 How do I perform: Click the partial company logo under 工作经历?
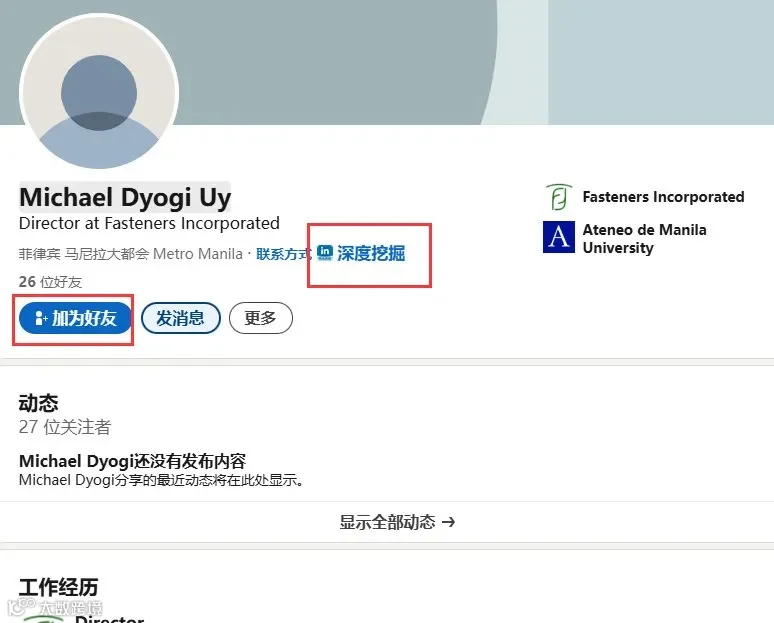click(43, 619)
